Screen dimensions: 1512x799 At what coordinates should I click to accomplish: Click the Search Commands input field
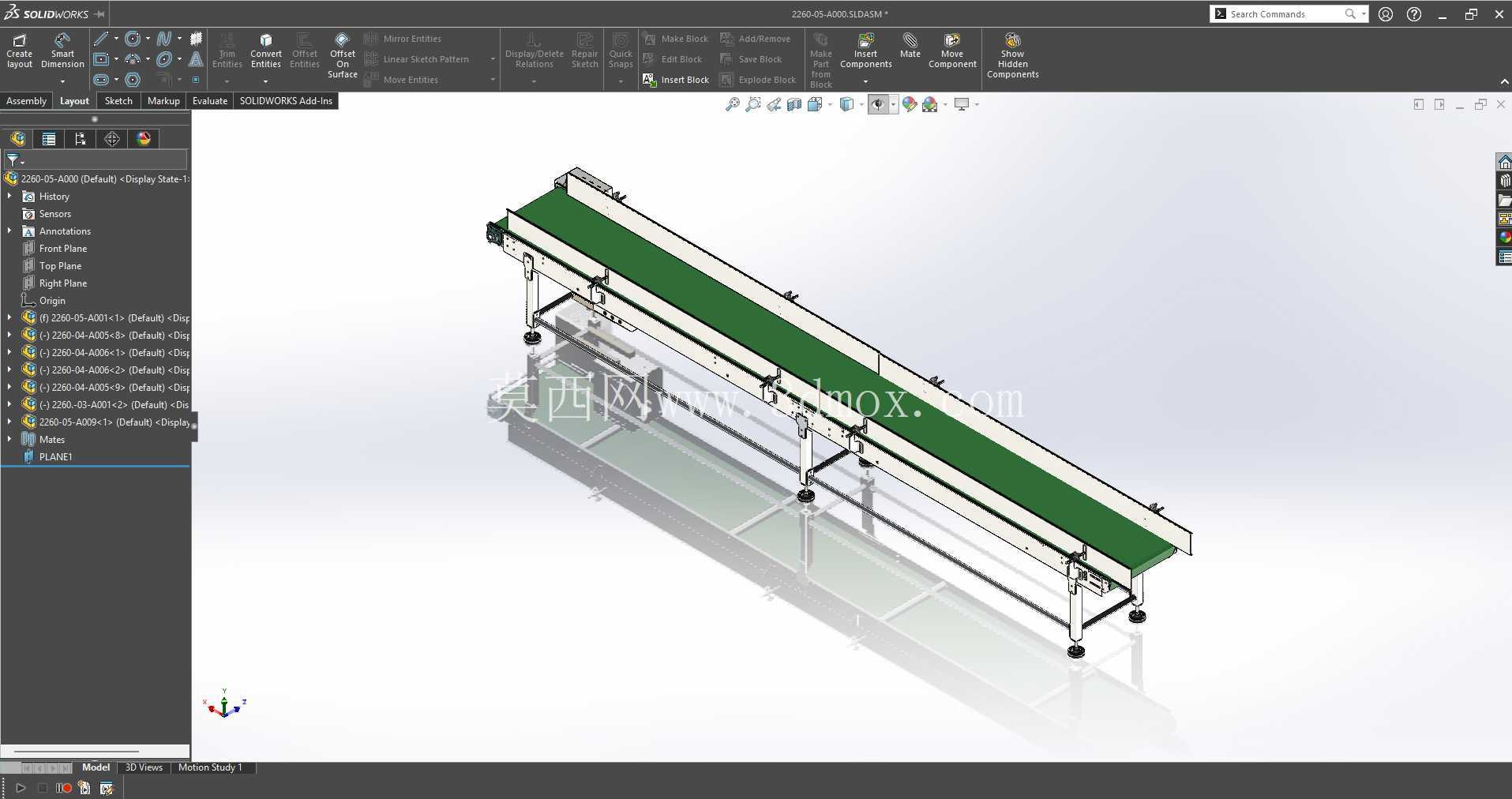(x=1287, y=14)
